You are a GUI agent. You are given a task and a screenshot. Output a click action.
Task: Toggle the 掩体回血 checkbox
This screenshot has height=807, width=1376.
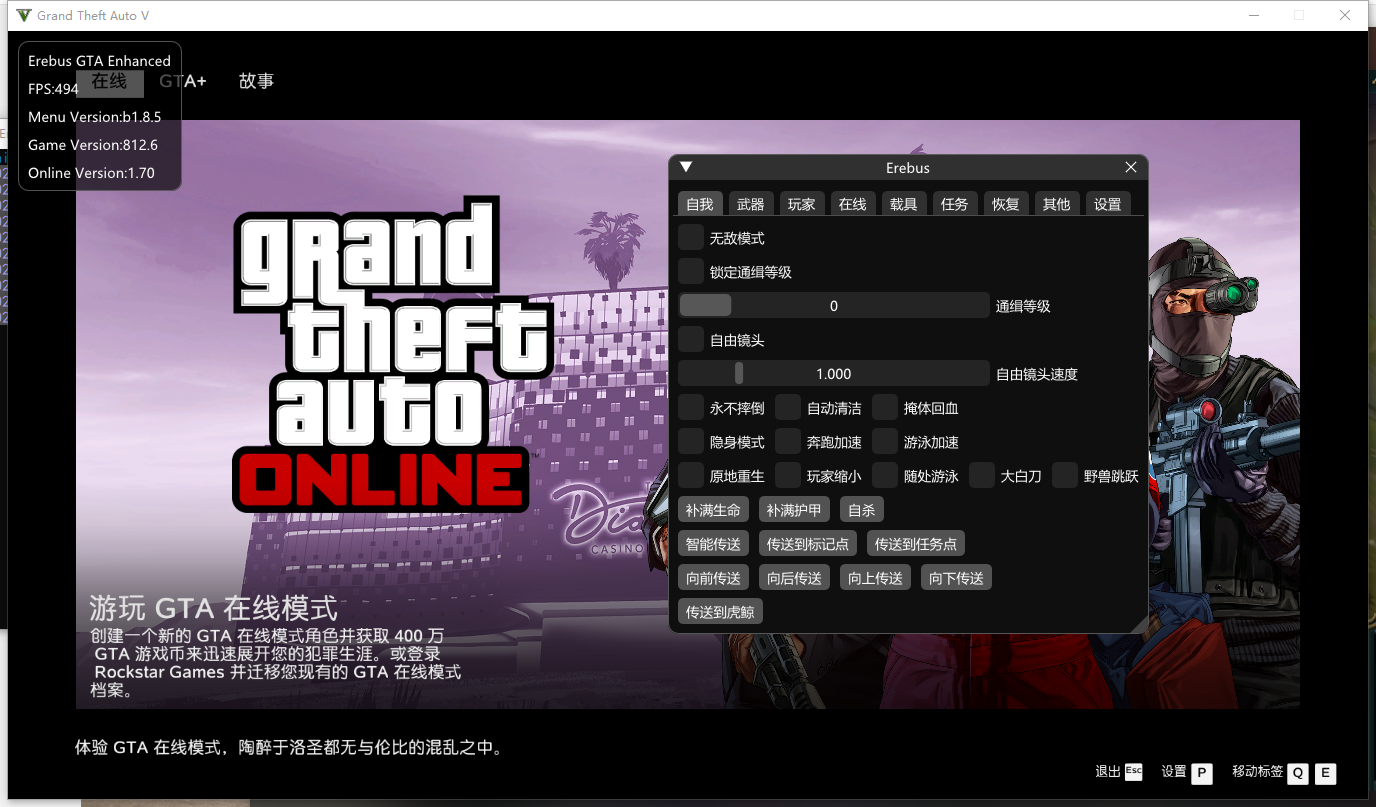pos(885,407)
